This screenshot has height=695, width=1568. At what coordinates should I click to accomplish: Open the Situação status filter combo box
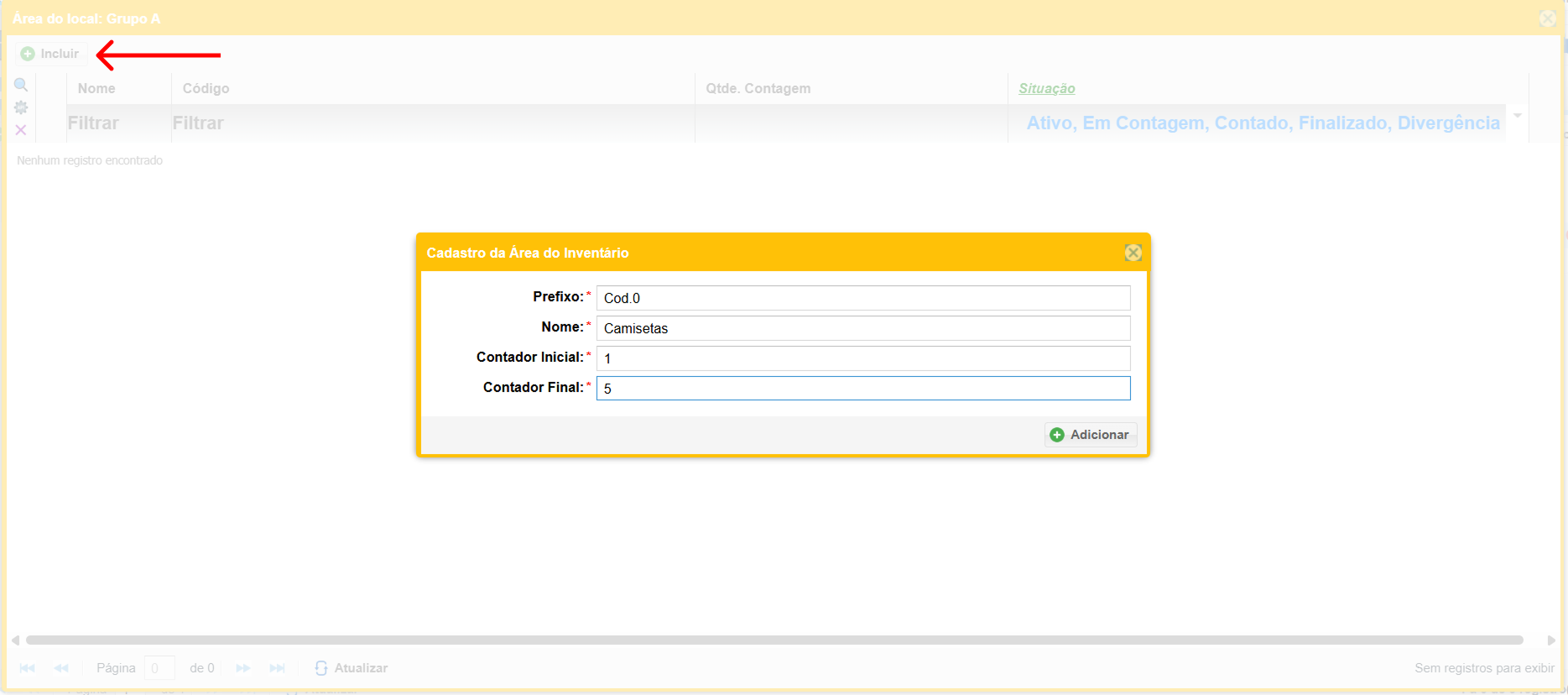coord(1263,123)
